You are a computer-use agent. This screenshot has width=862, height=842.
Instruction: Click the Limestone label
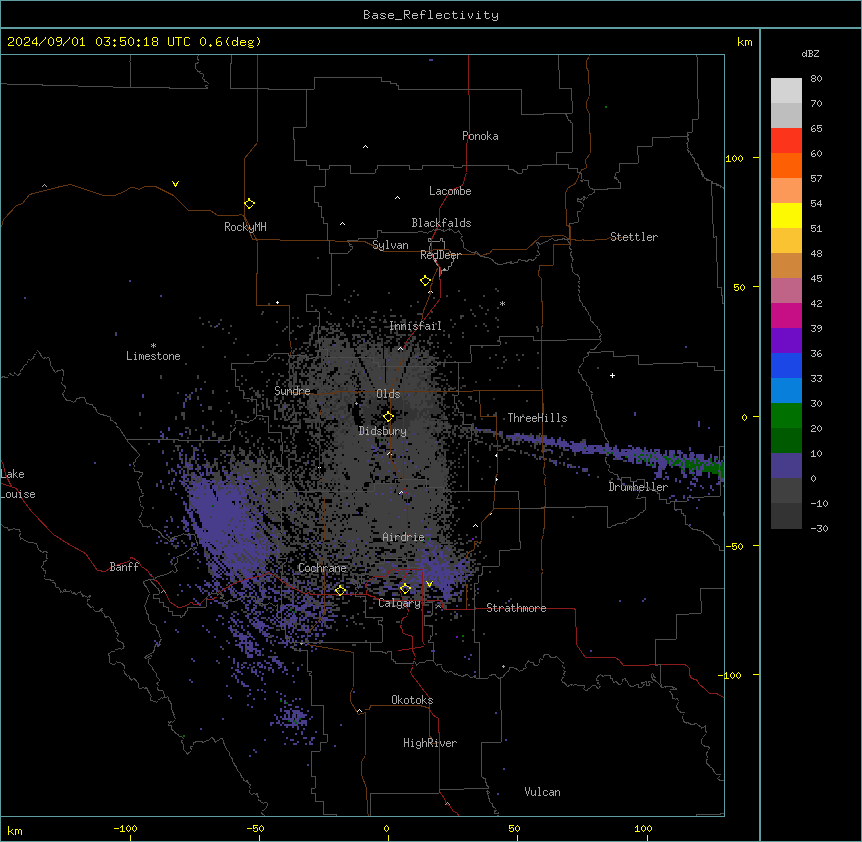coord(153,356)
